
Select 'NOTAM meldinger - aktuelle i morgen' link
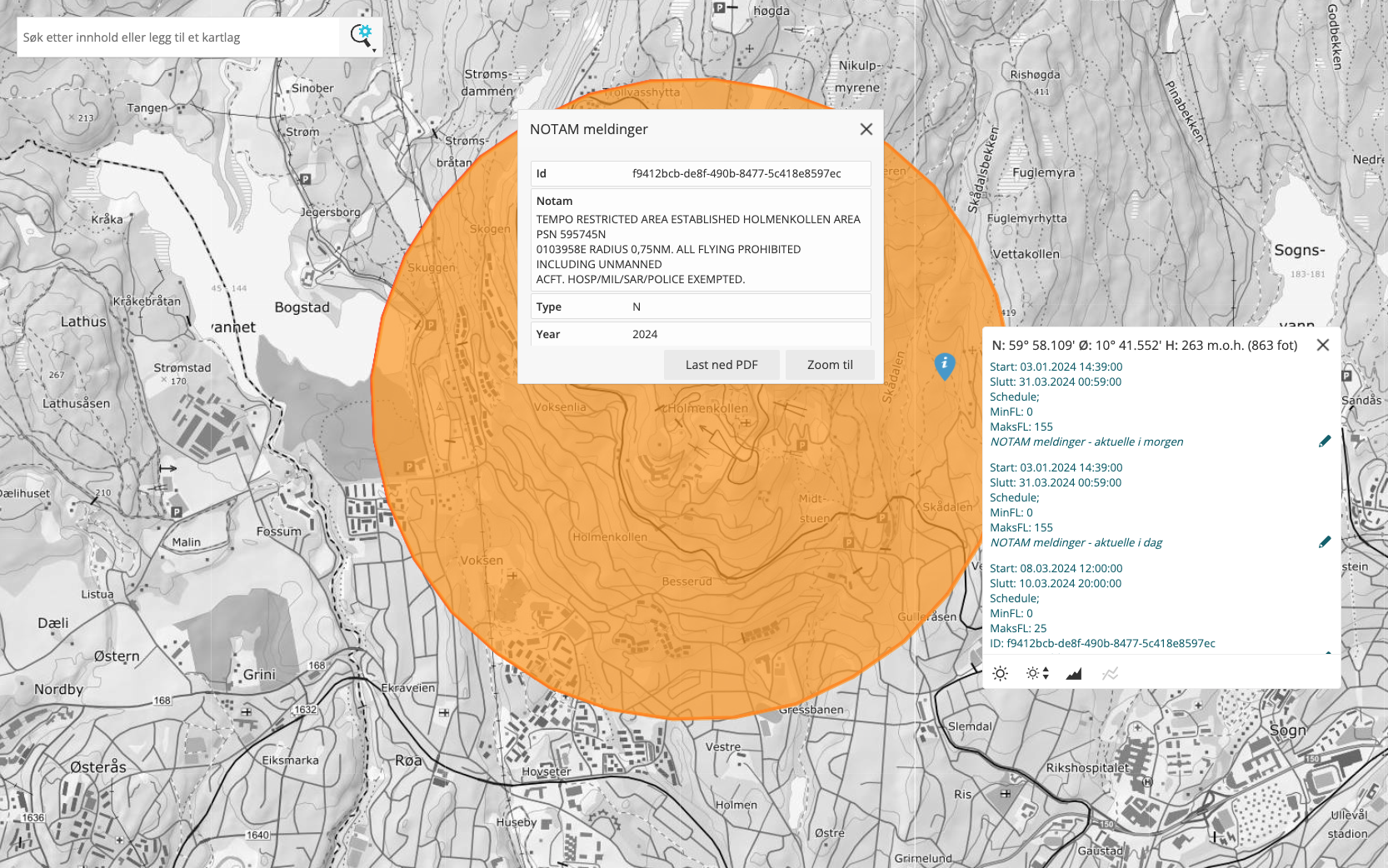(1086, 441)
